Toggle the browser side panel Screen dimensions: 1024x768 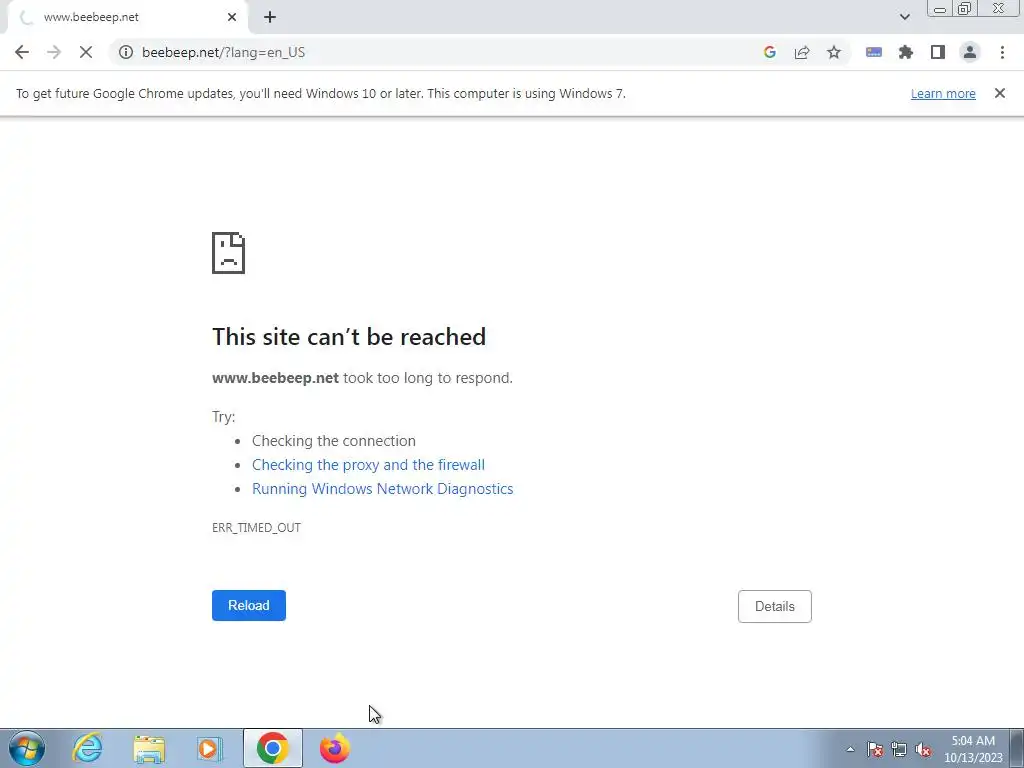click(938, 52)
